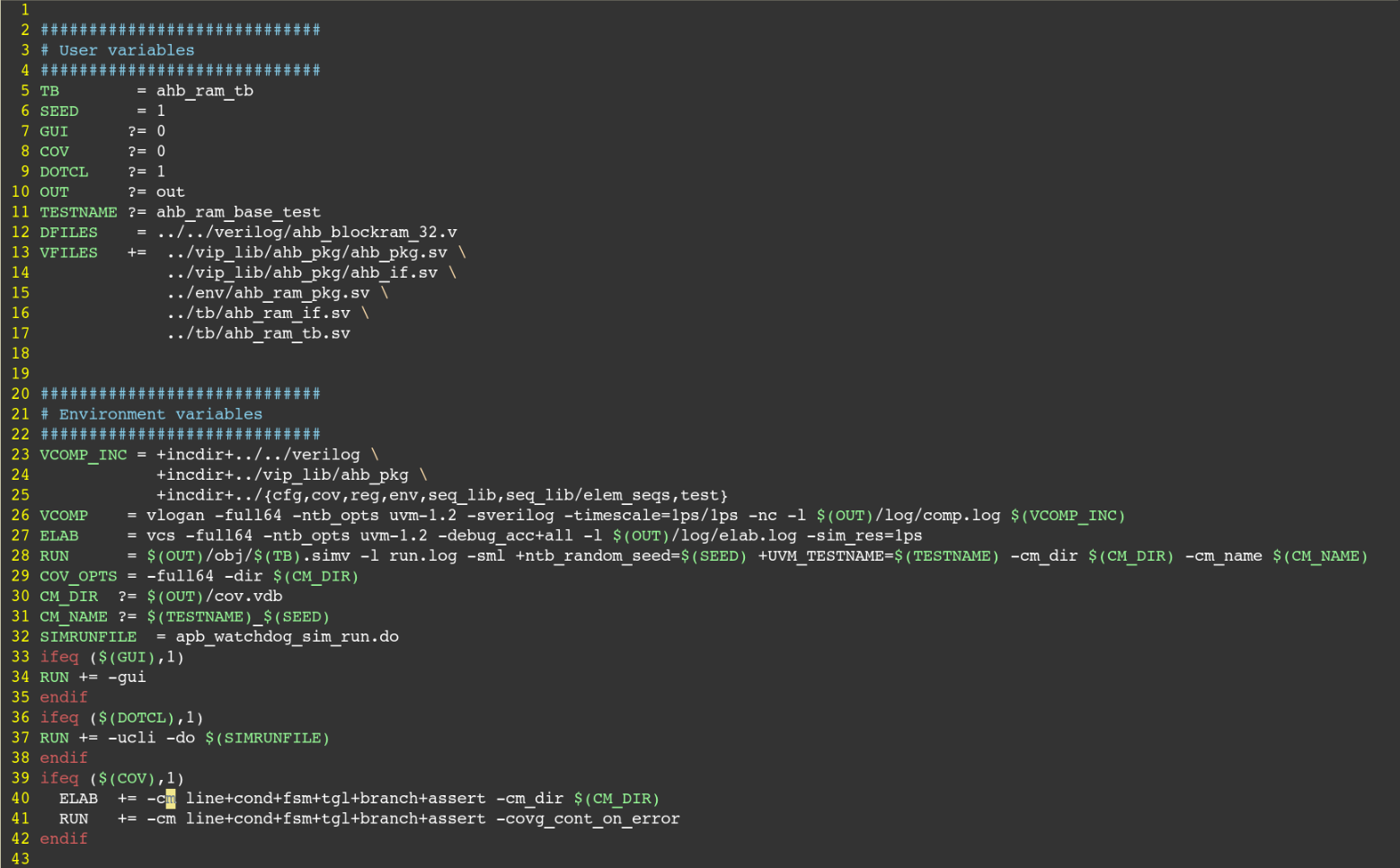Viewport: 1400px width, 868px height.
Task: Click '$(CM_NAME)' at end of RUN line
Action: (x=1319, y=556)
